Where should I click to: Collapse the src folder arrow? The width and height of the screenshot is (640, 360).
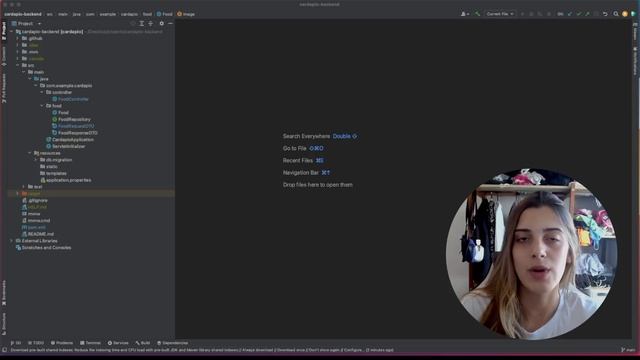18,65
